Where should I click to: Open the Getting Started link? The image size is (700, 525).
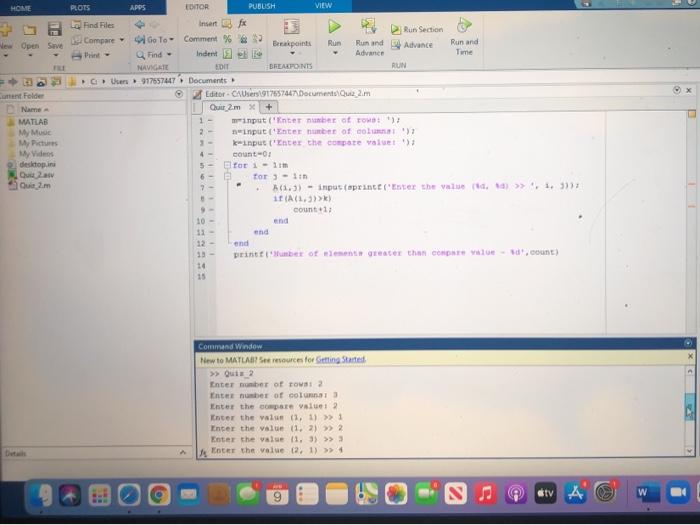click(340, 359)
